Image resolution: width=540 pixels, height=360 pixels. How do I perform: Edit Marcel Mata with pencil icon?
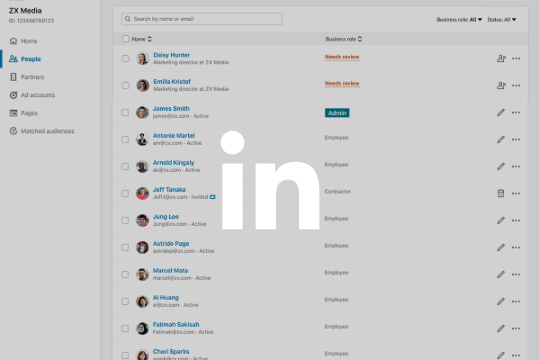501,275
